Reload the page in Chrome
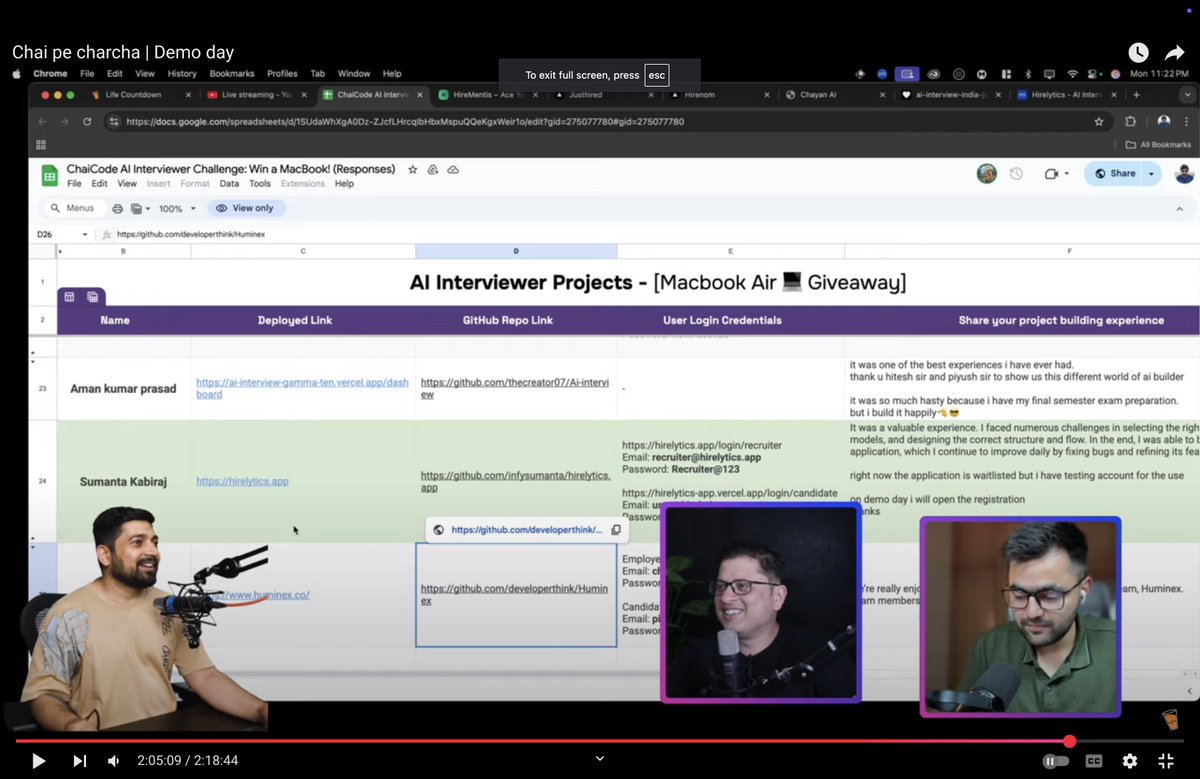Image resolution: width=1200 pixels, height=779 pixels. [88, 121]
